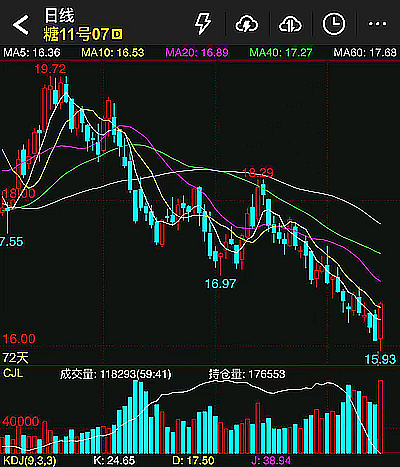400x467 pixels.
Task: Open the clock time period icon
Action: (x=334, y=24)
